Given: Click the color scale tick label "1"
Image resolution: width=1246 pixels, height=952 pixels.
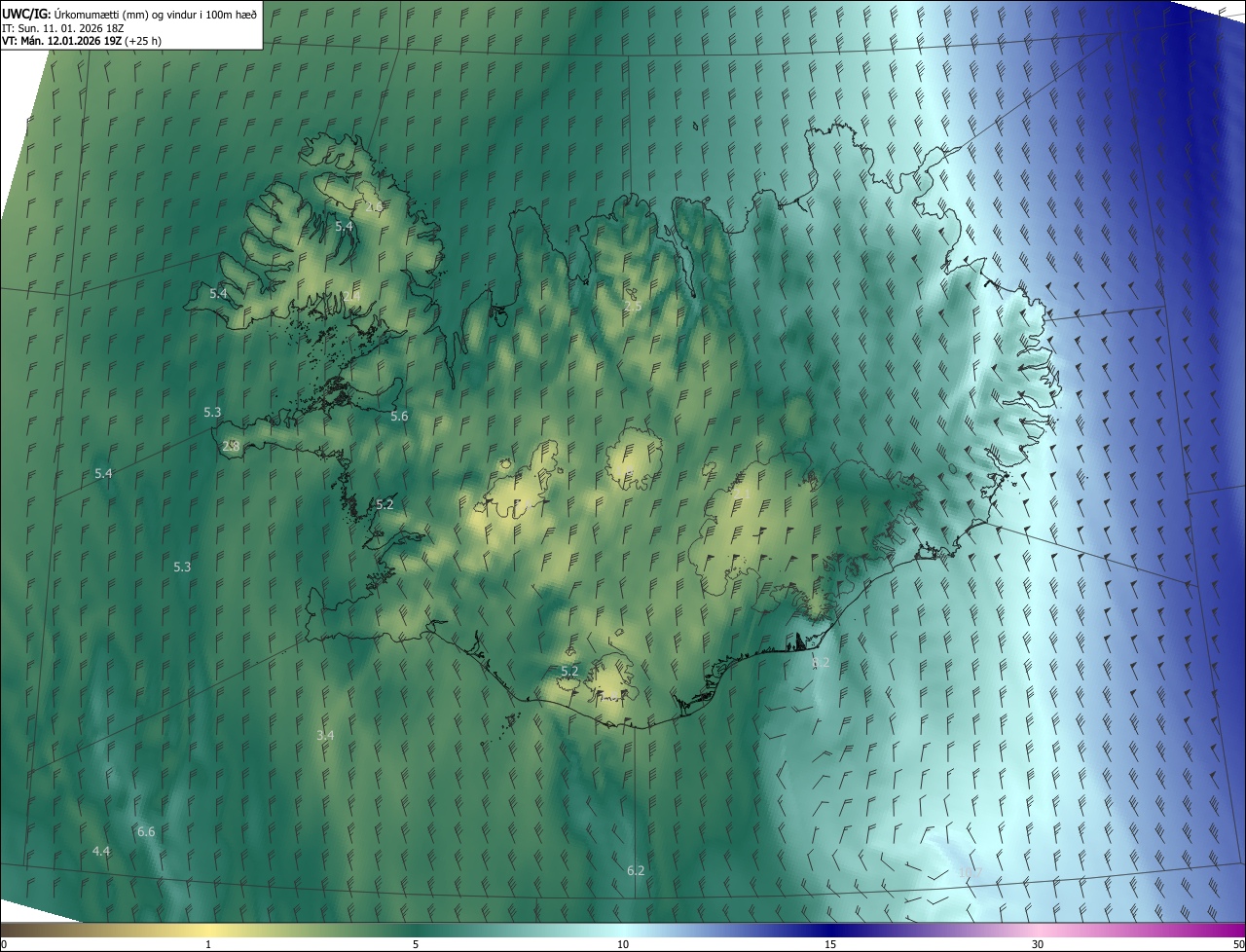Looking at the screenshot, I should tap(208, 944).
